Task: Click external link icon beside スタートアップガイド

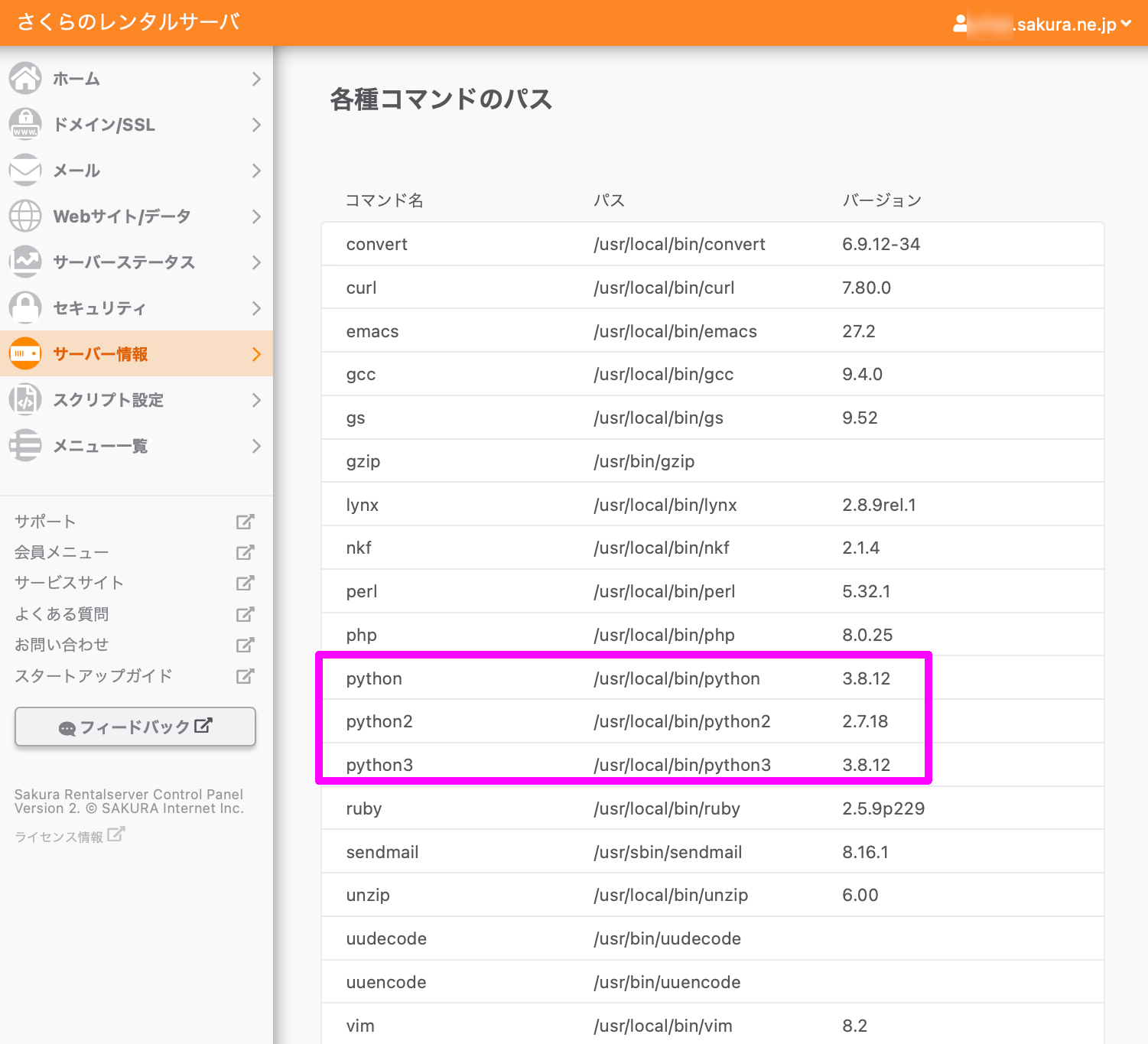Action: pyautogui.click(x=245, y=676)
